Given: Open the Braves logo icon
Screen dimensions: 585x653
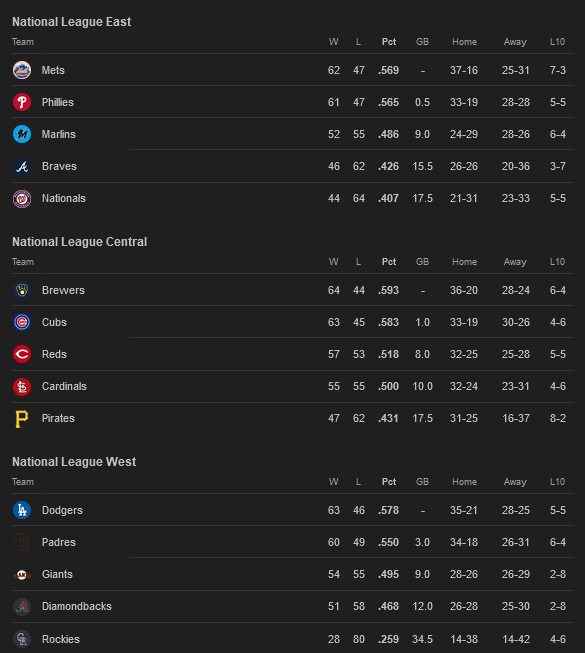Looking at the screenshot, I should pos(22,166).
